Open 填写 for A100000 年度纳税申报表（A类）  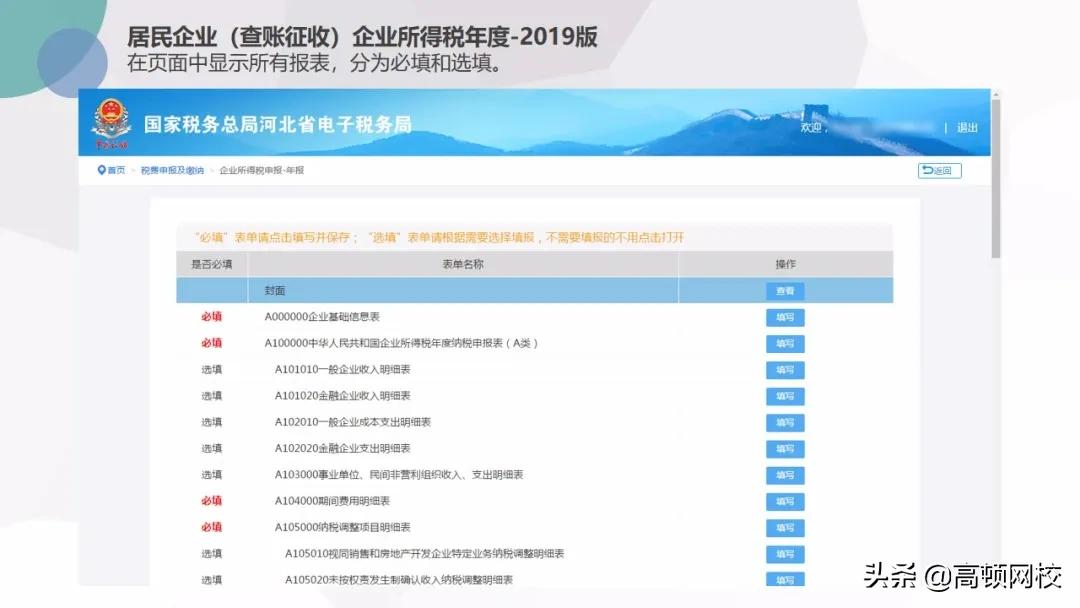pos(784,343)
